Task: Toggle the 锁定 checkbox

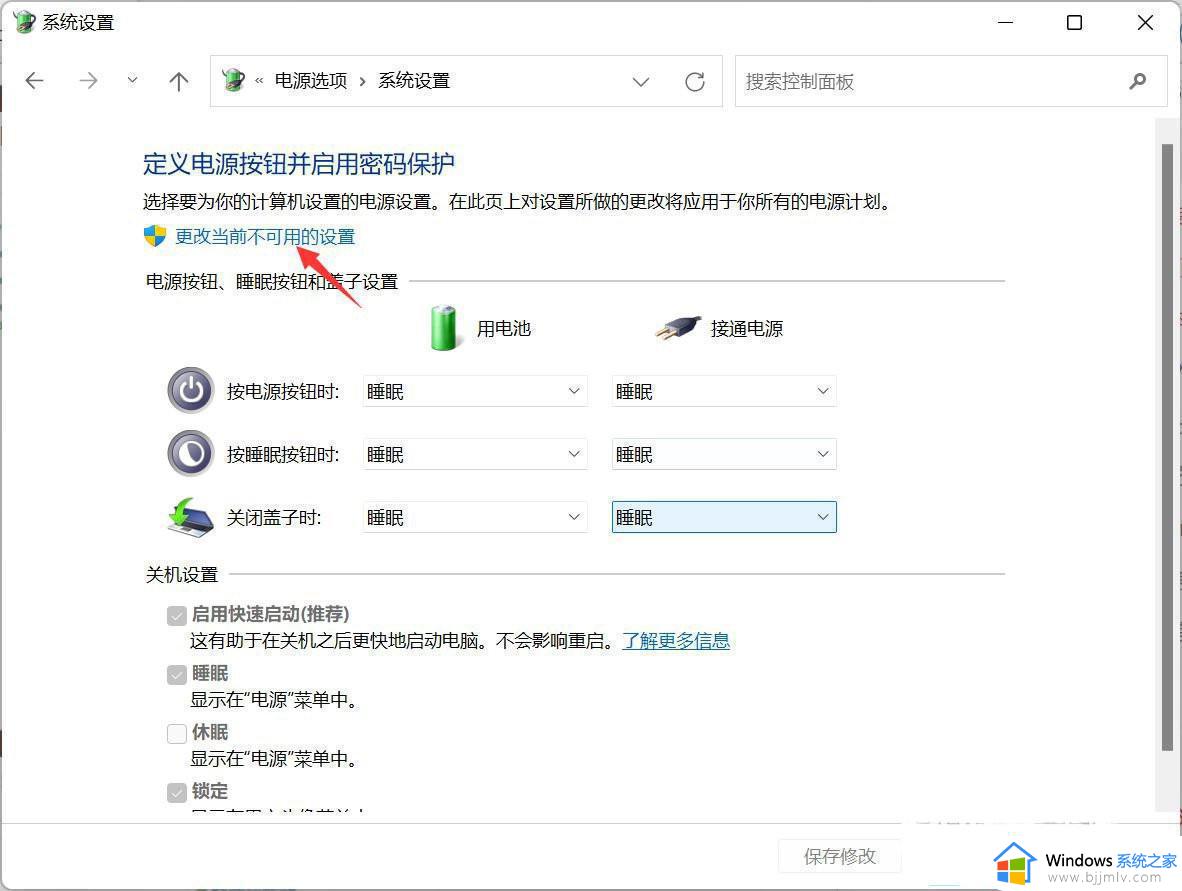Action: click(x=177, y=792)
